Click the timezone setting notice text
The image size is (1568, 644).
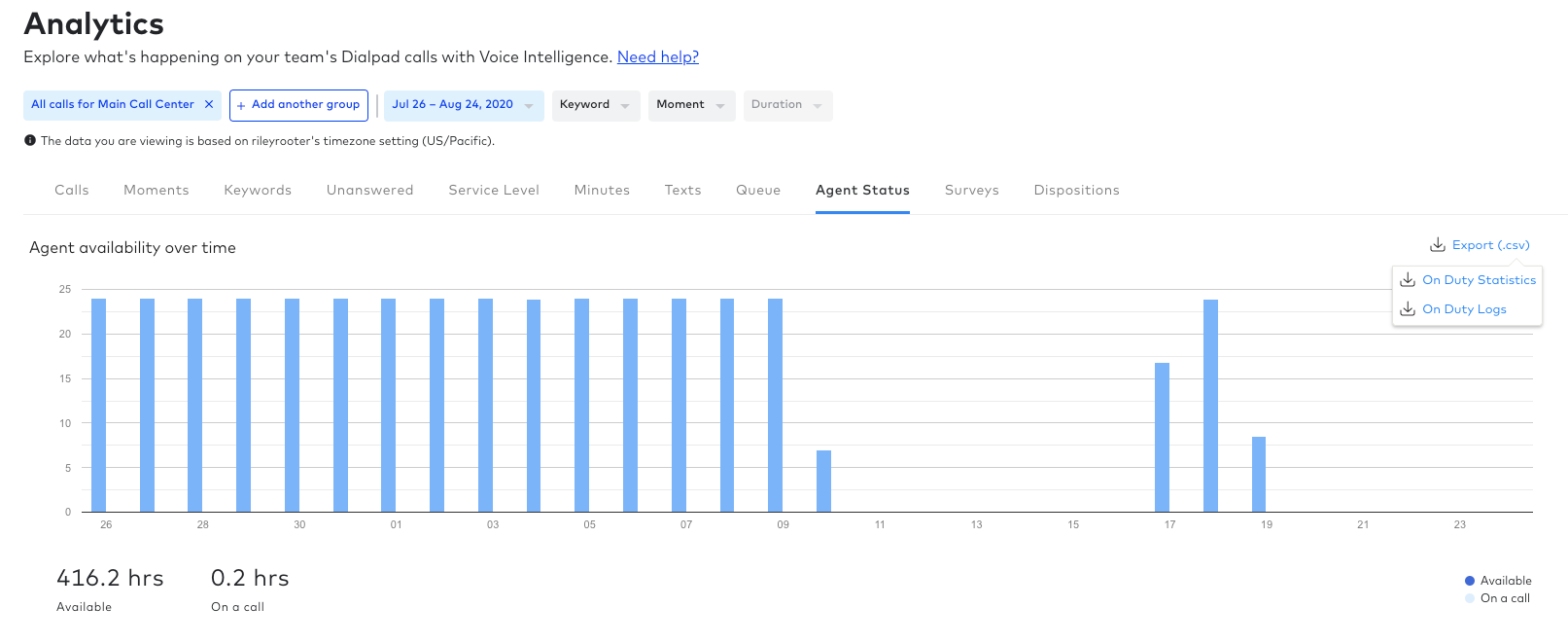267,141
